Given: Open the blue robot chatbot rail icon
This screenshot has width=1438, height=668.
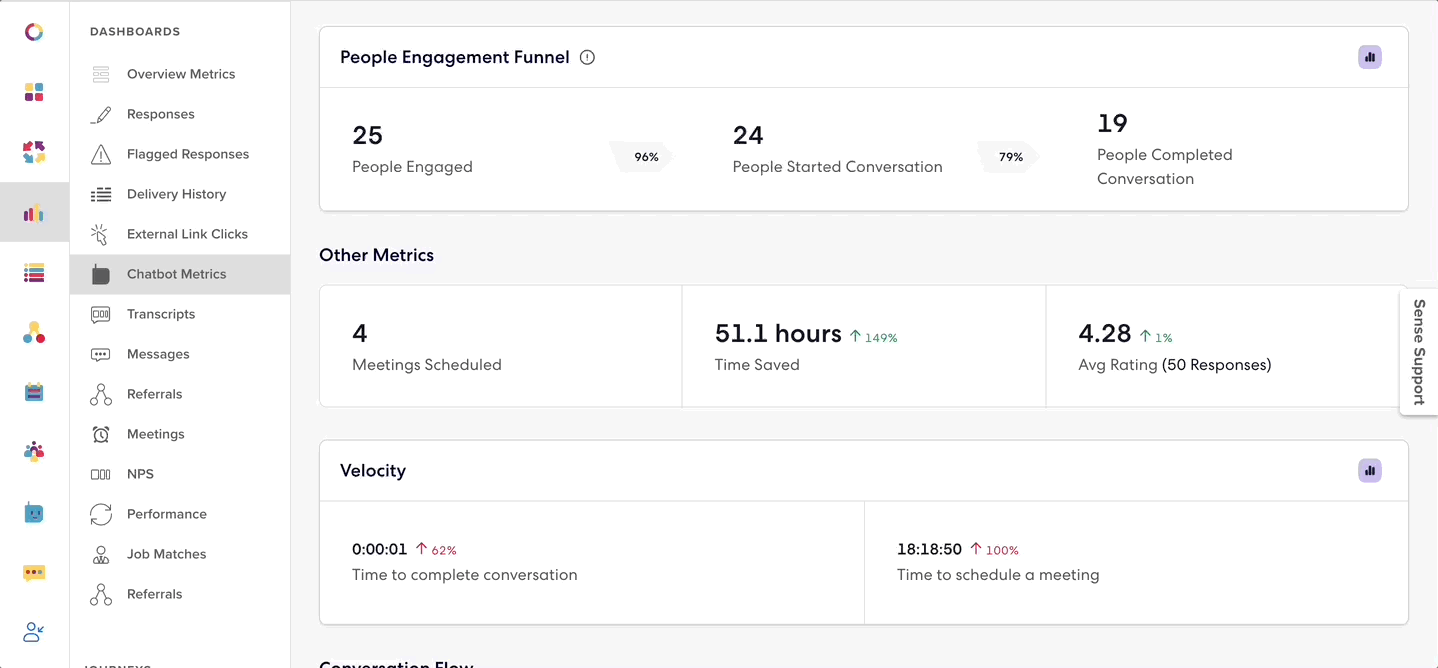Looking at the screenshot, I should (34, 513).
